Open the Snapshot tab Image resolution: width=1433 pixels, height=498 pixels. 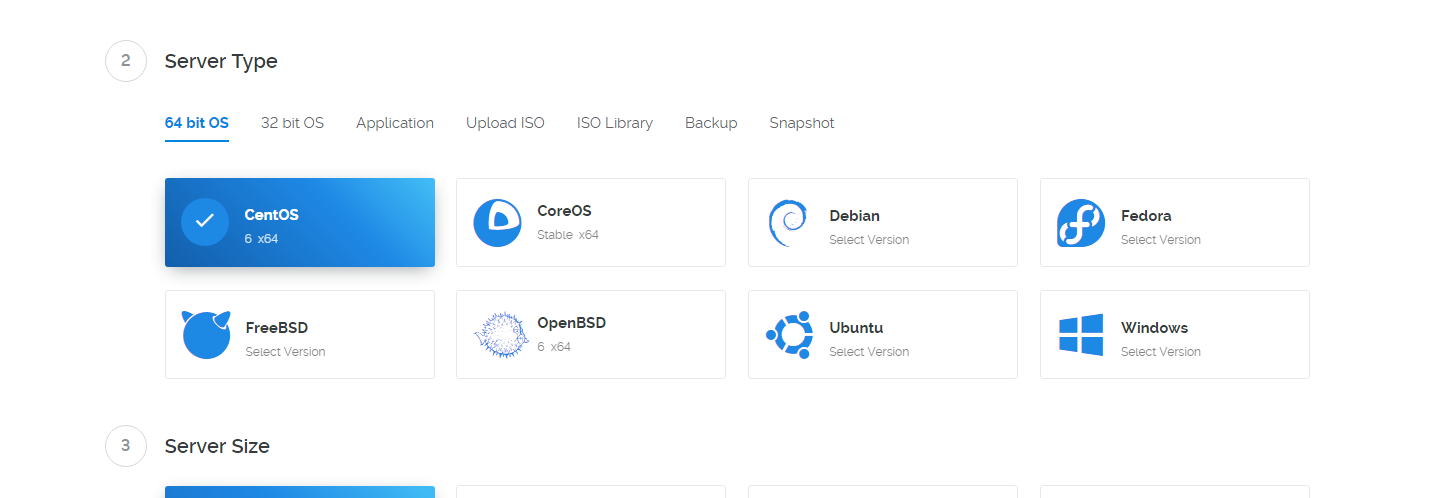pos(802,123)
